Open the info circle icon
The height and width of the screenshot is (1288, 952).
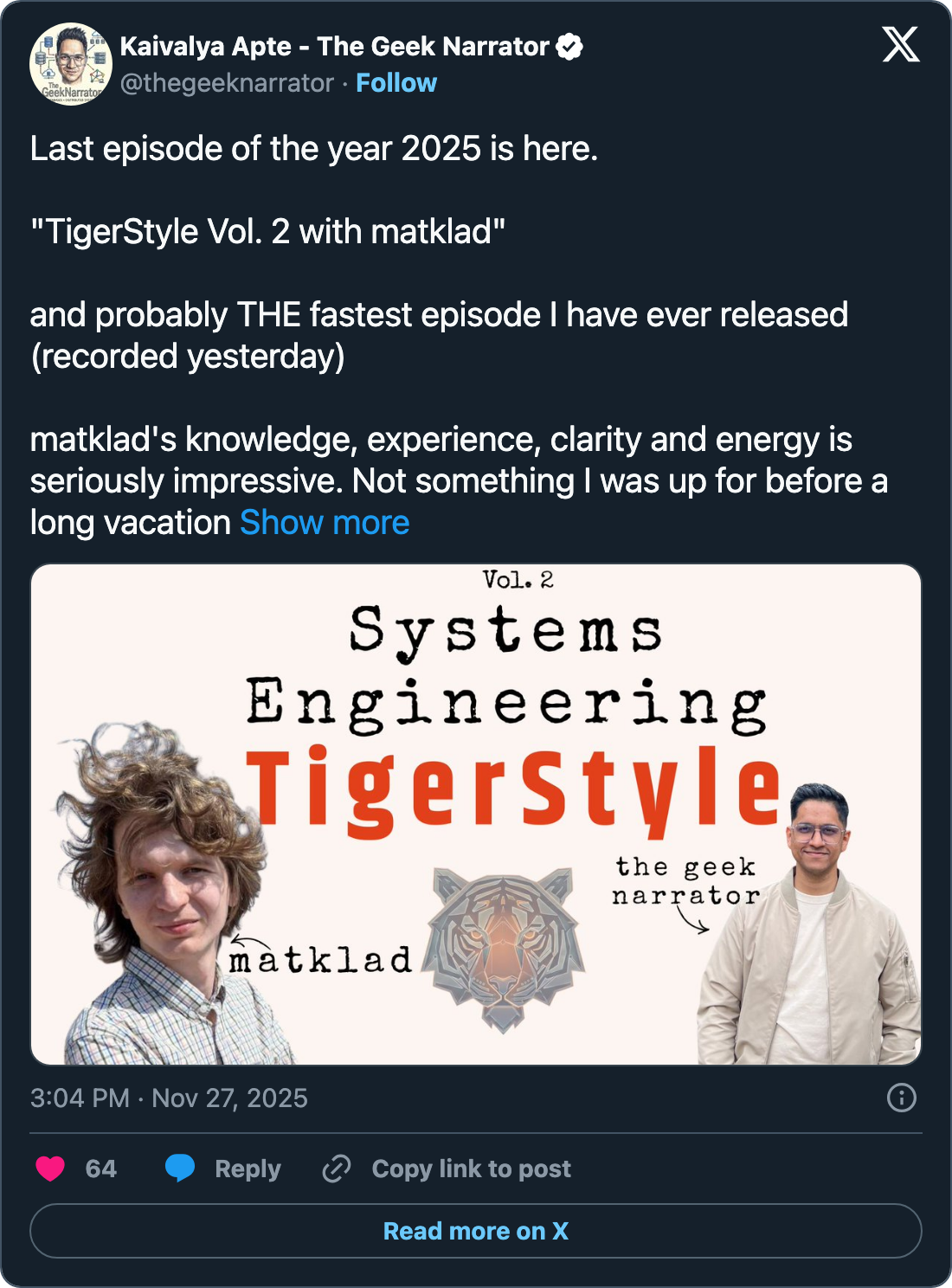pos(902,1098)
